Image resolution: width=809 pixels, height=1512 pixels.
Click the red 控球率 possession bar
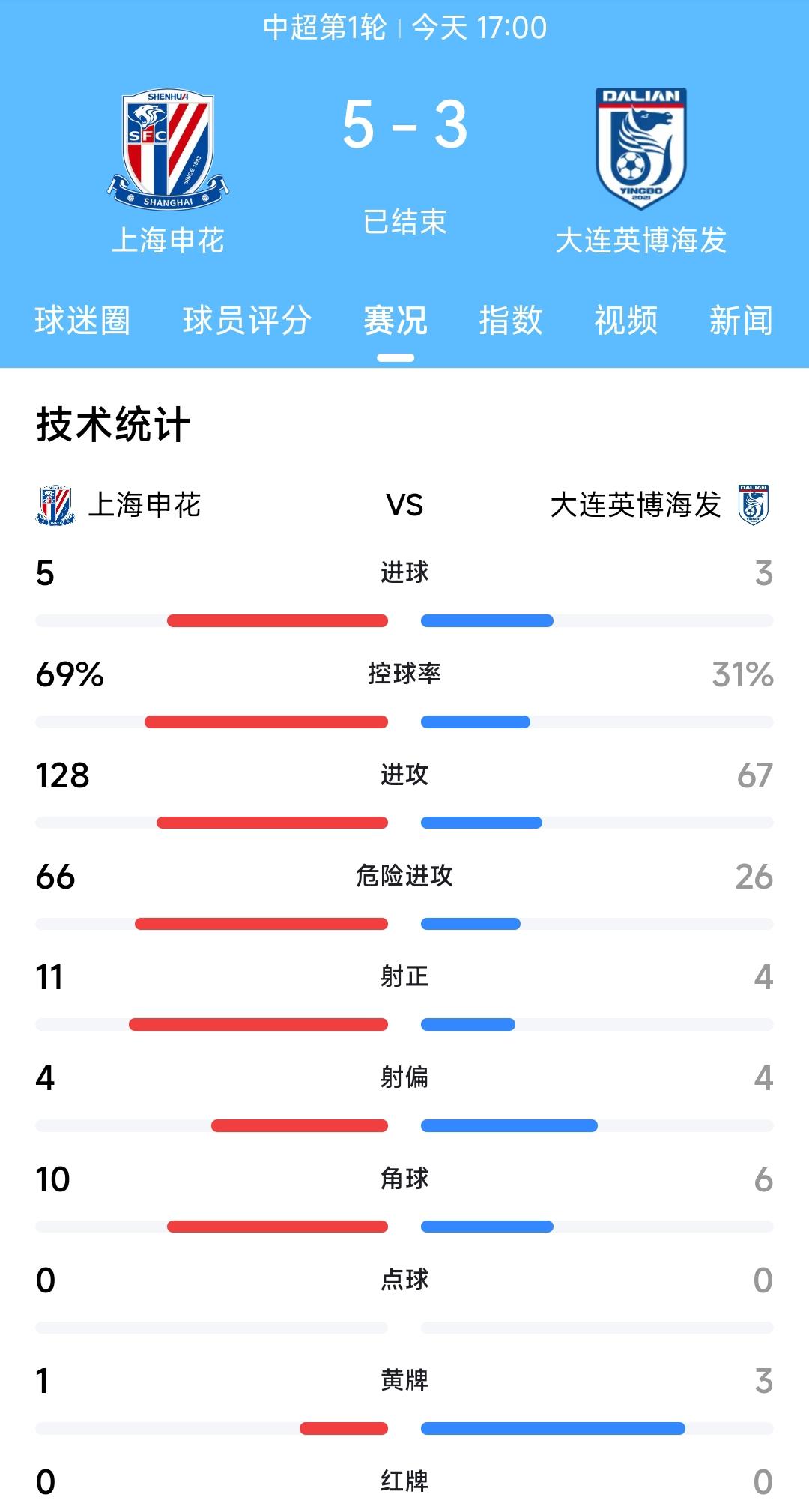click(266, 722)
